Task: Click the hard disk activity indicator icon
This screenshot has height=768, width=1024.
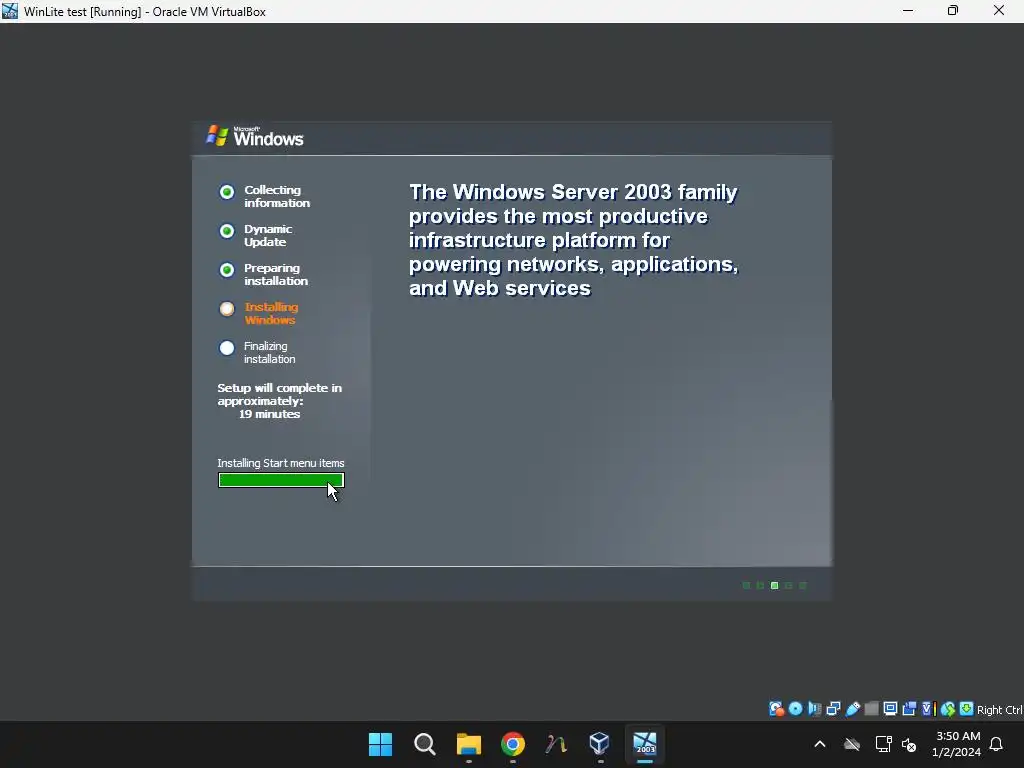Action: click(x=776, y=709)
